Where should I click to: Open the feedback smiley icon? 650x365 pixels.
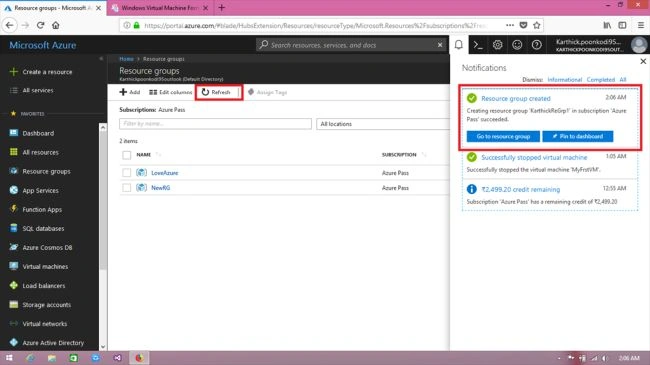coord(517,45)
